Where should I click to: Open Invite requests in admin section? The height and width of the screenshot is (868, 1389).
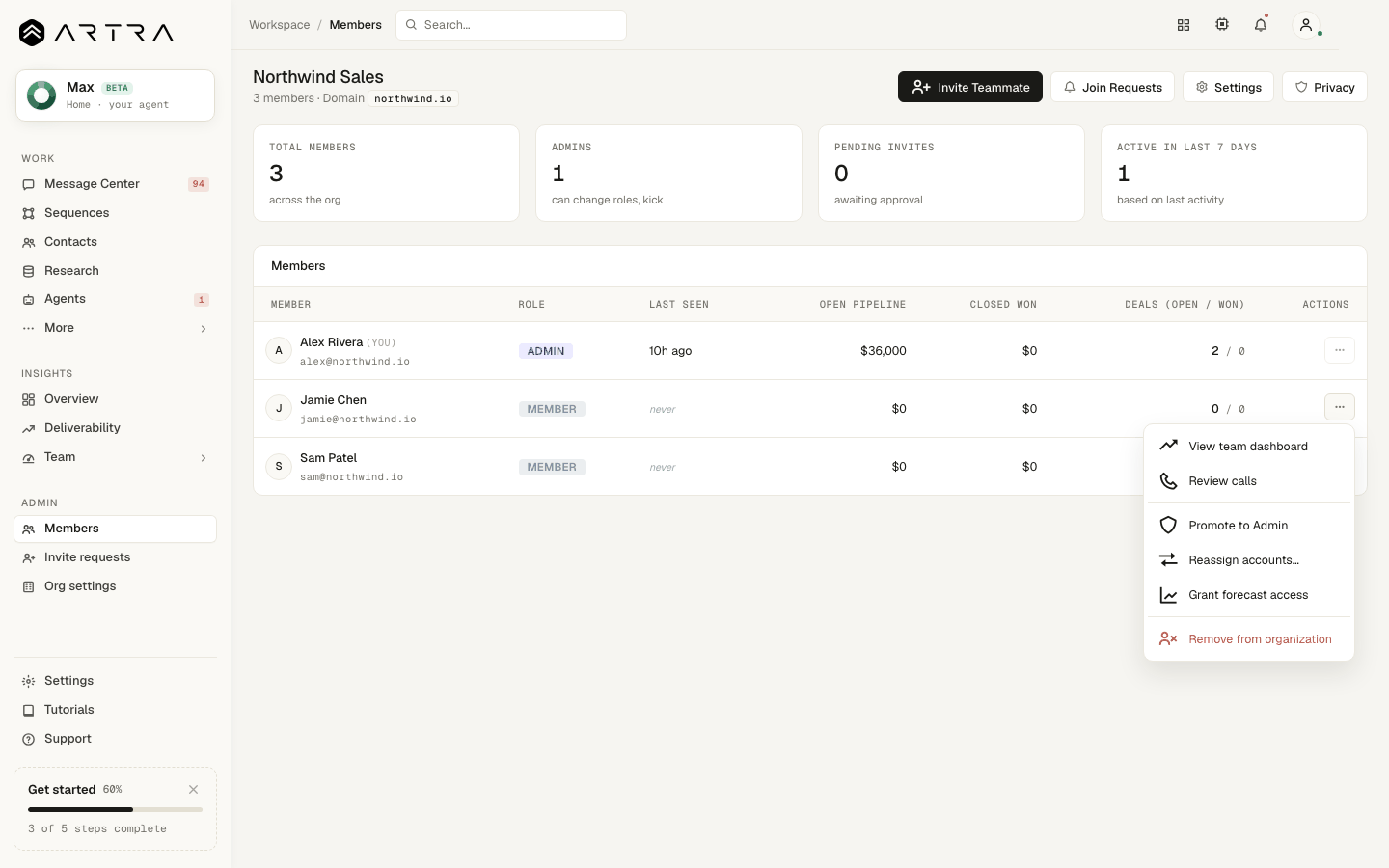[x=115, y=557]
